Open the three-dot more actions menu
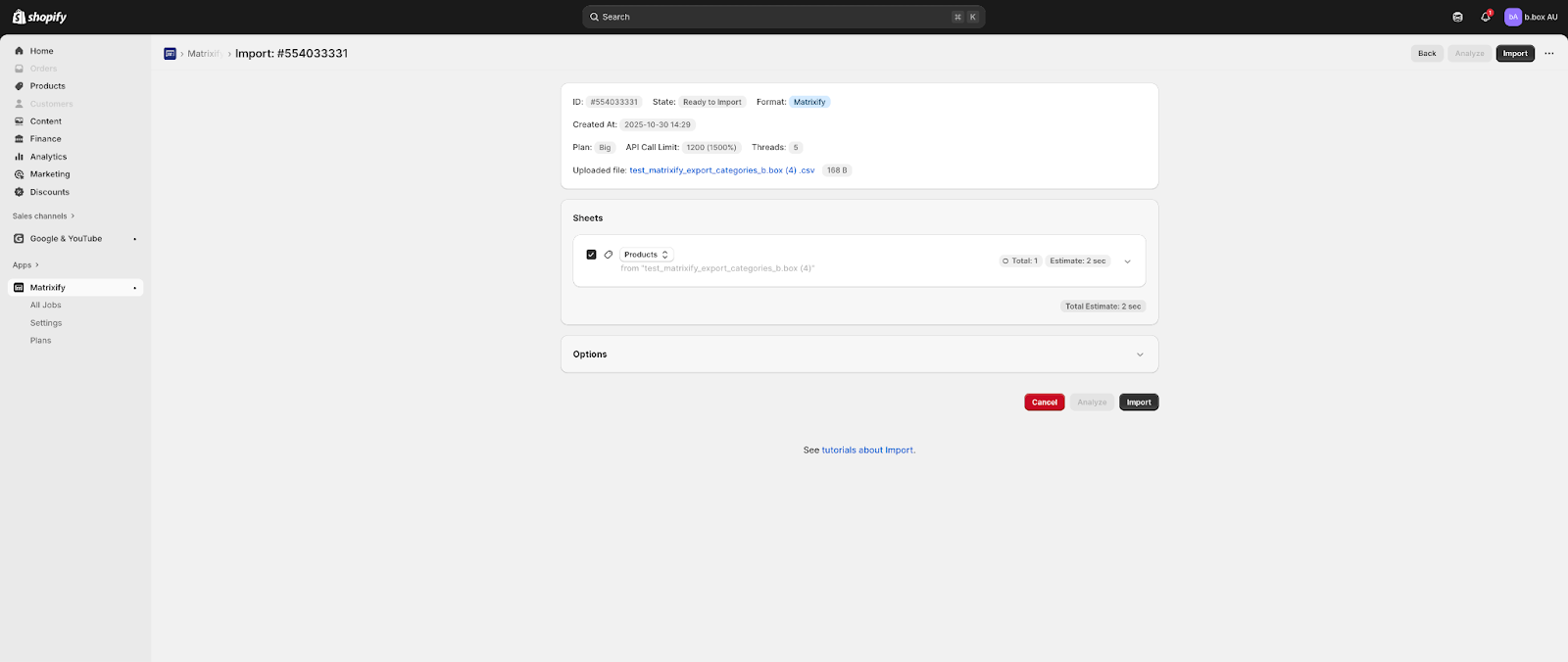 (1548, 54)
